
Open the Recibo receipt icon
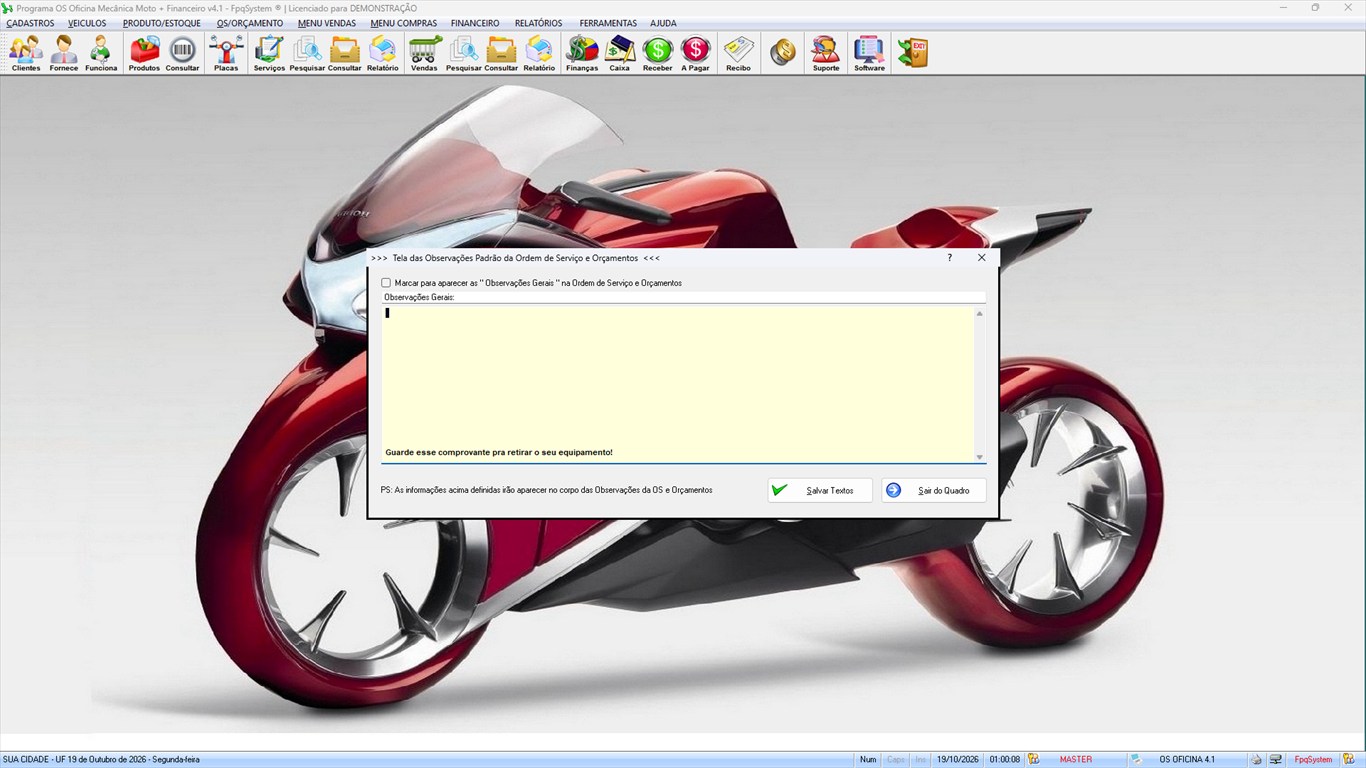point(738,53)
